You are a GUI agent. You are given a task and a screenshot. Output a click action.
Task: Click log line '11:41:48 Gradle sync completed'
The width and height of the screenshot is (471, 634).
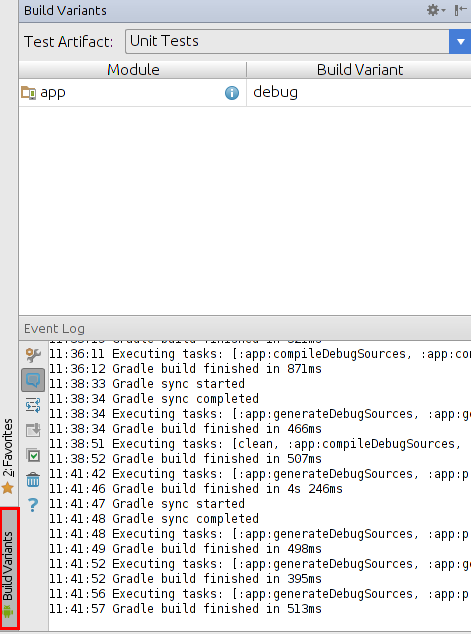tap(154, 519)
